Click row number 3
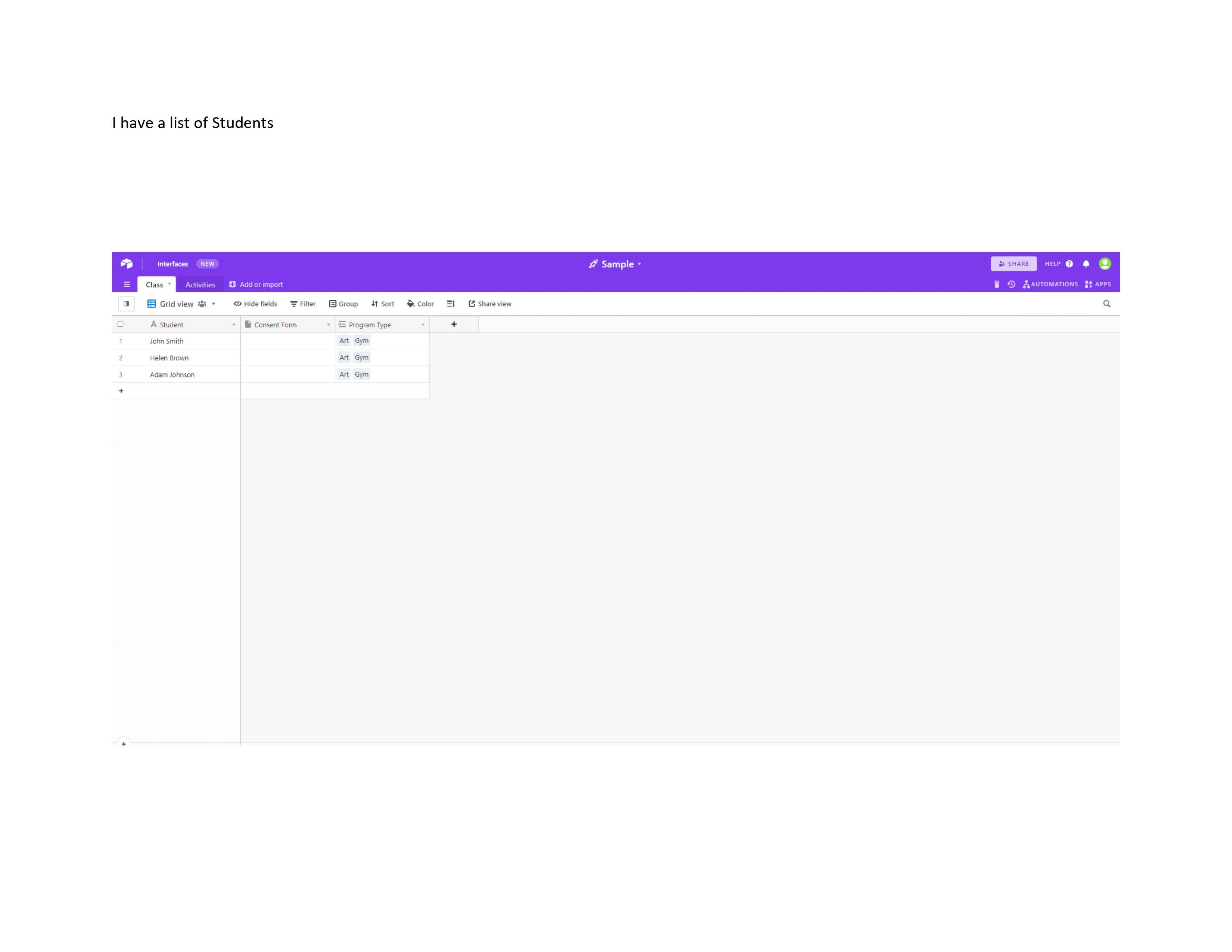 [x=120, y=375]
